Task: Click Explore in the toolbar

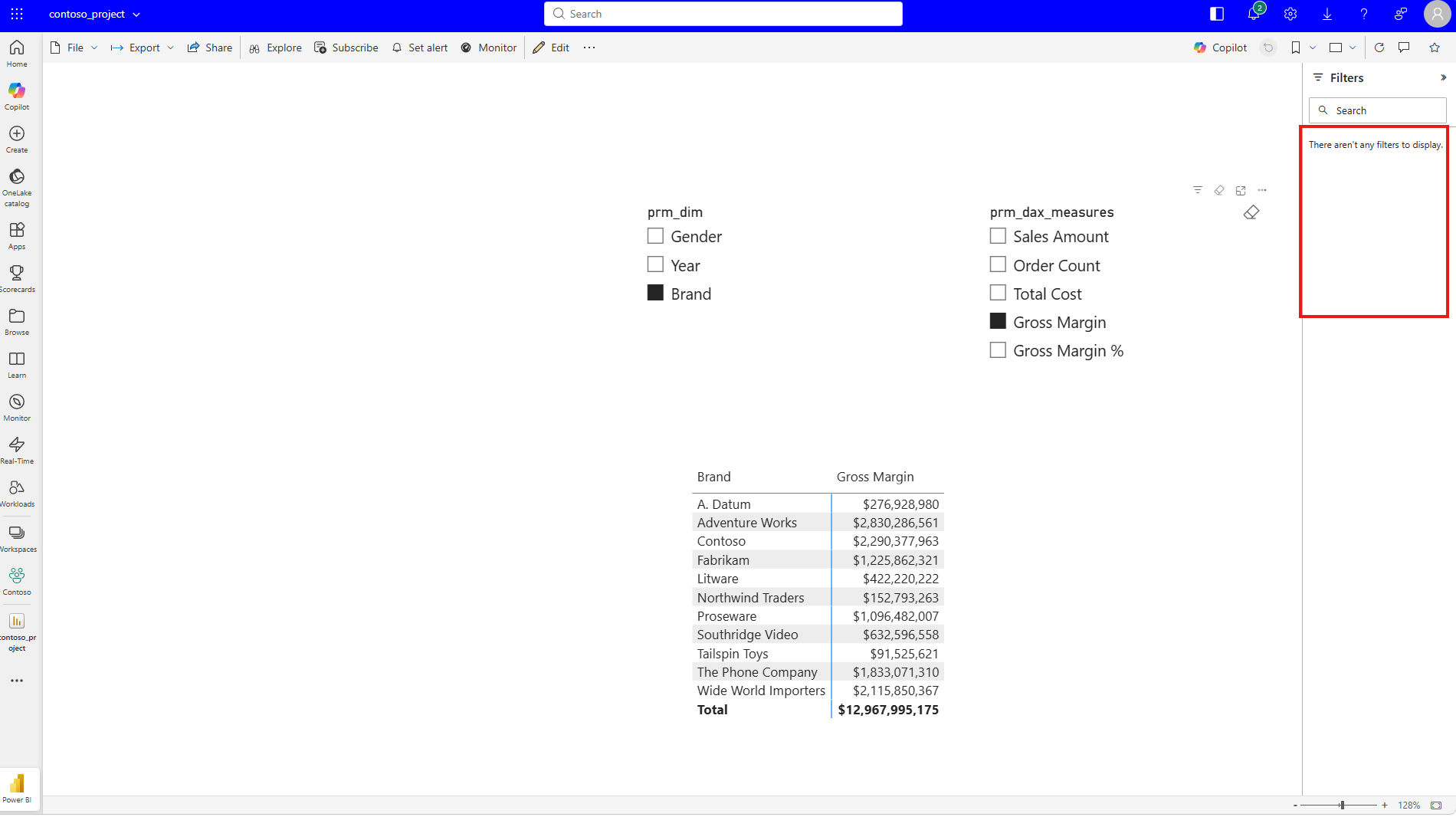Action: tap(275, 48)
